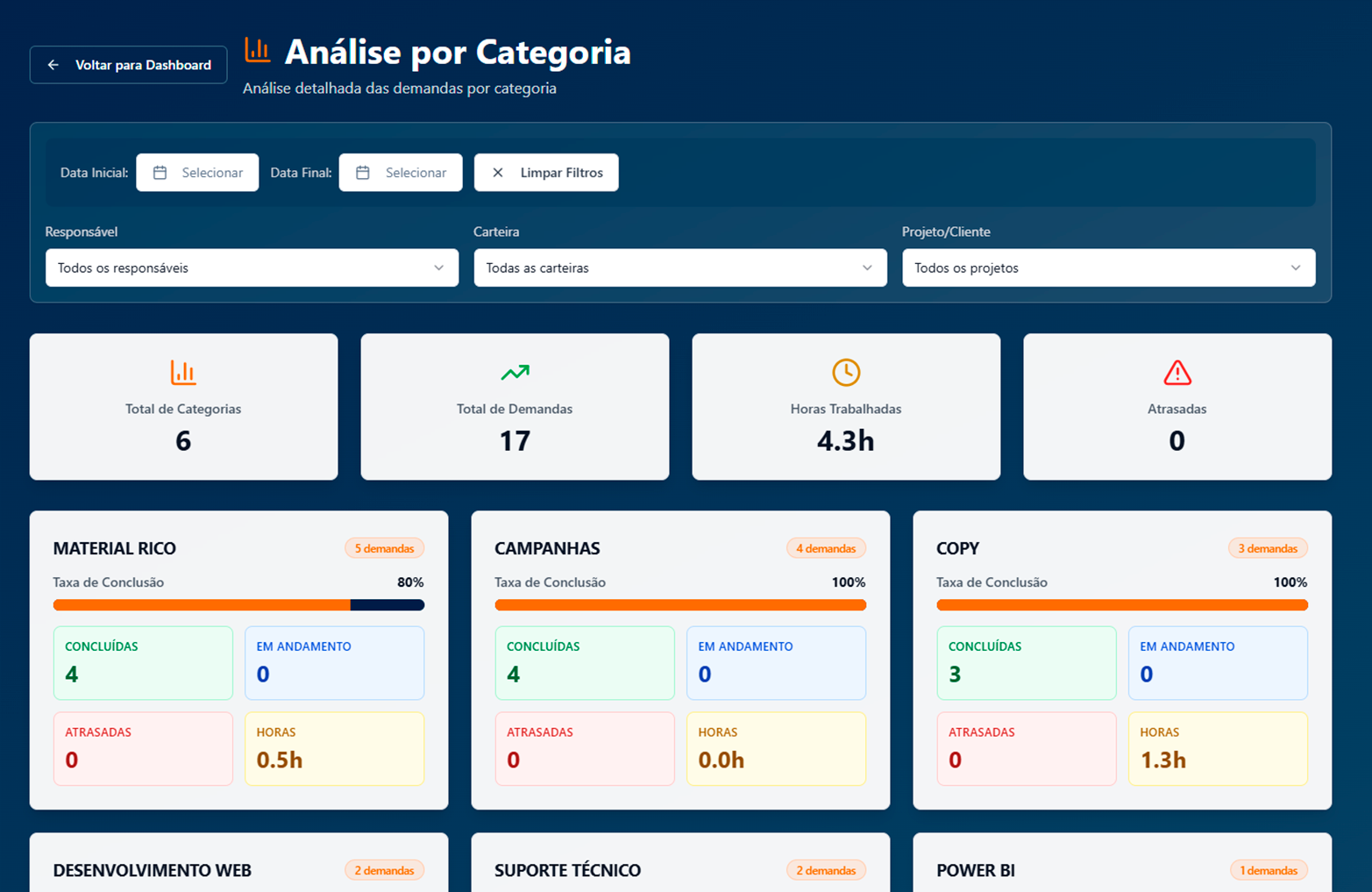1372x892 pixels.
Task: Click the X icon in Limpar Filtros
Action: (x=498, y=173)
